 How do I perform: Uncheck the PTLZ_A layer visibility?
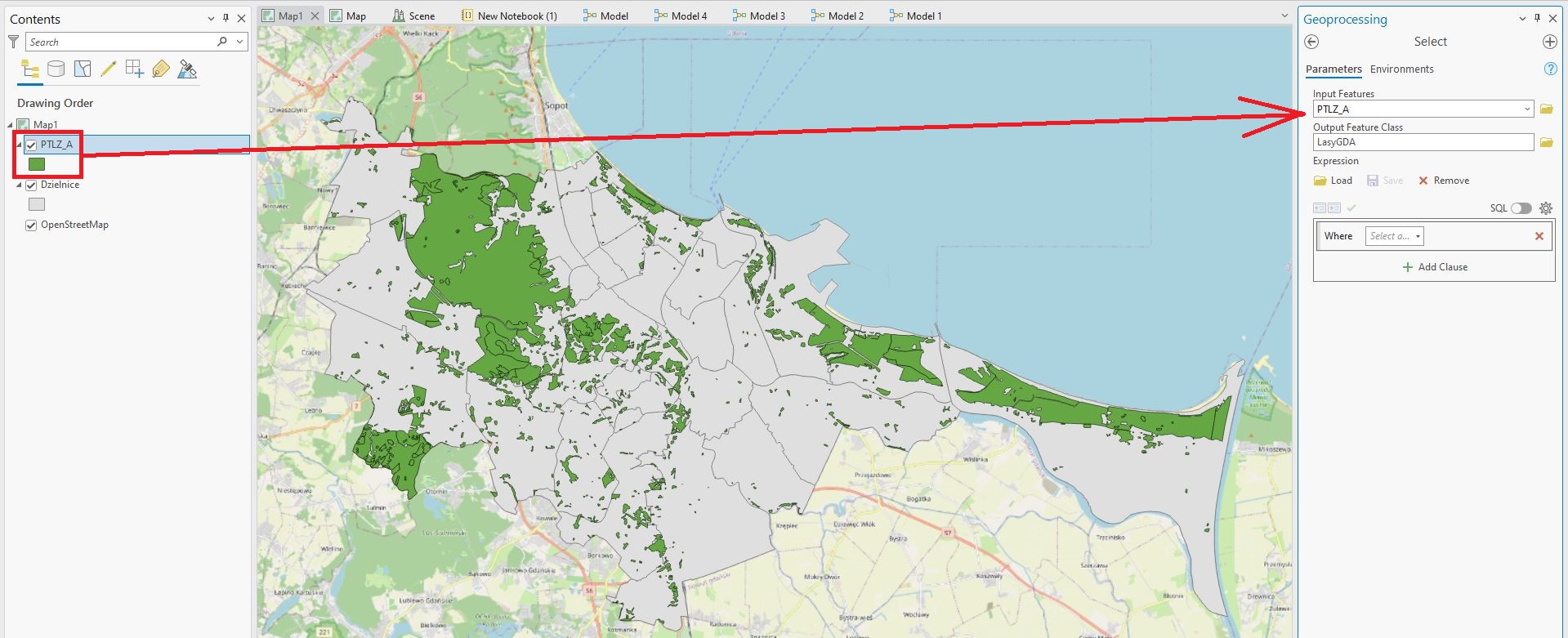pos(31,145)
